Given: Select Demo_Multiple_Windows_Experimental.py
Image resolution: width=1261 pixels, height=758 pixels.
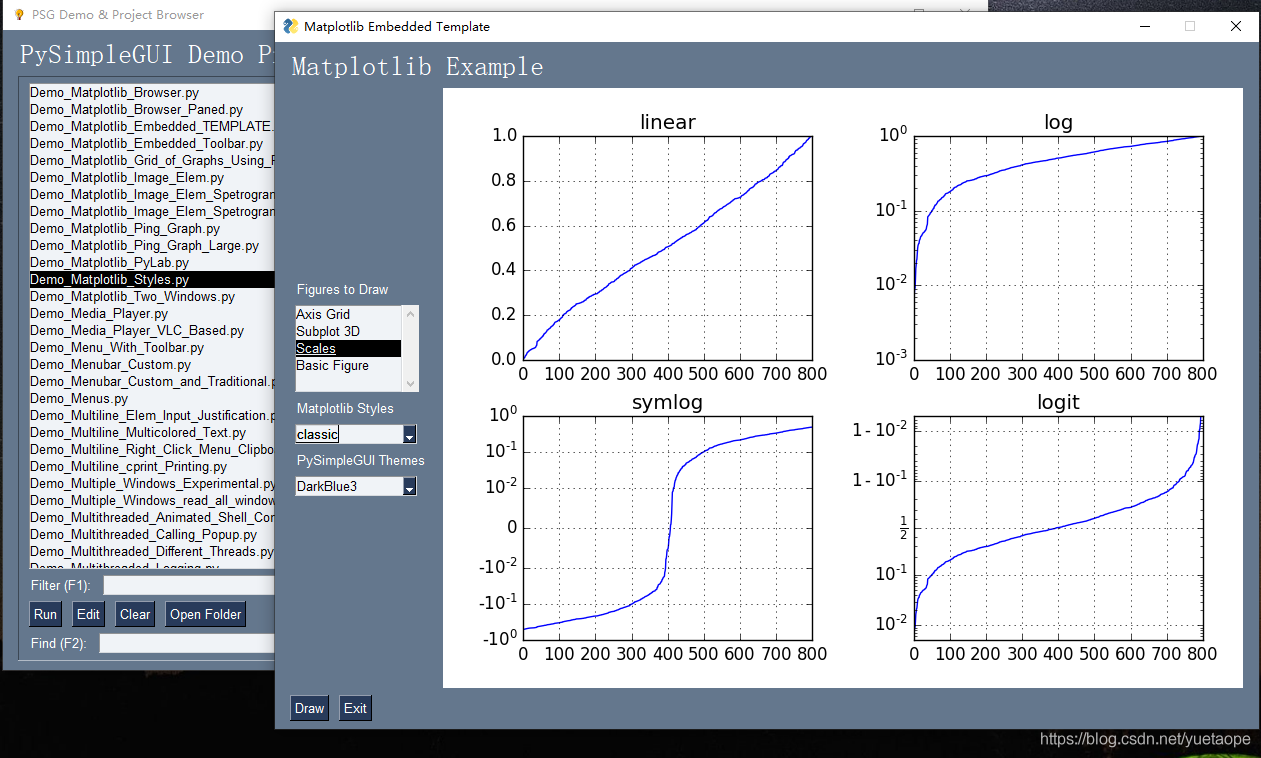Looking at the screenshot, I should (152, 483).
